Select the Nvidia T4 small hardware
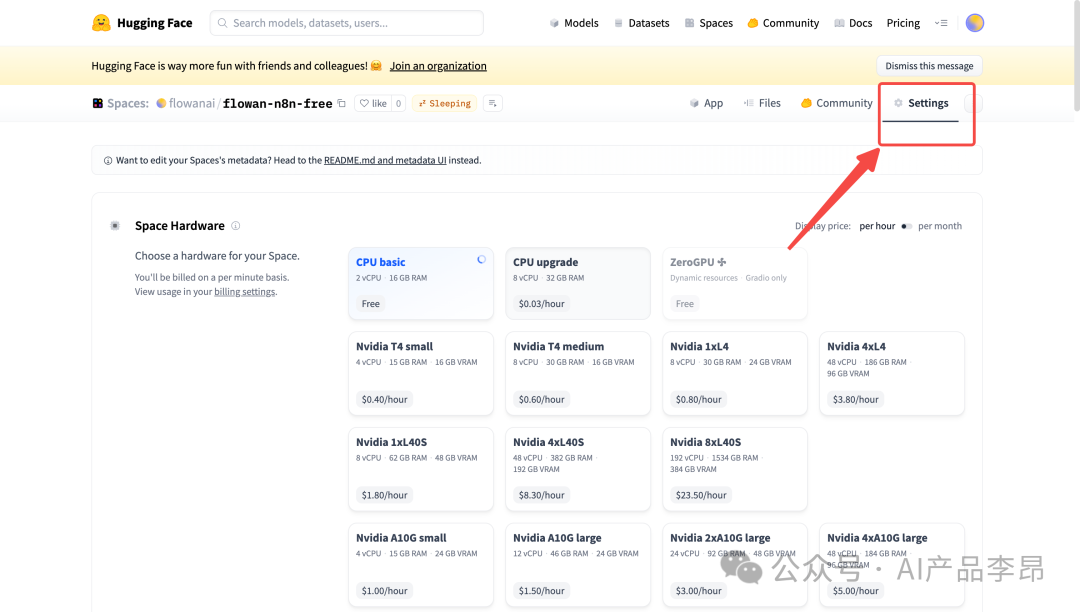Screen dimensions: 1080x612 pyautogui.click(x=421, y=373)
